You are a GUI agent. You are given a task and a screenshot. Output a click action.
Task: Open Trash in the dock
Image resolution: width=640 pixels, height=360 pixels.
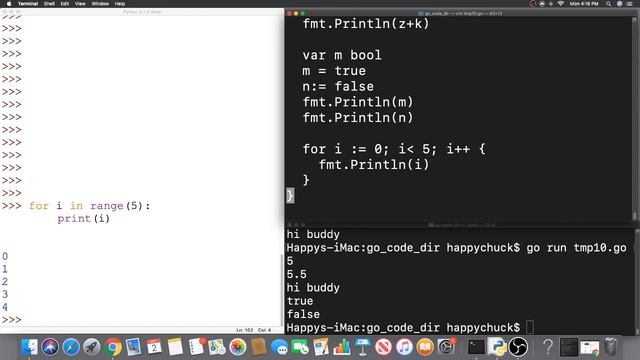(x=611, y=347)
